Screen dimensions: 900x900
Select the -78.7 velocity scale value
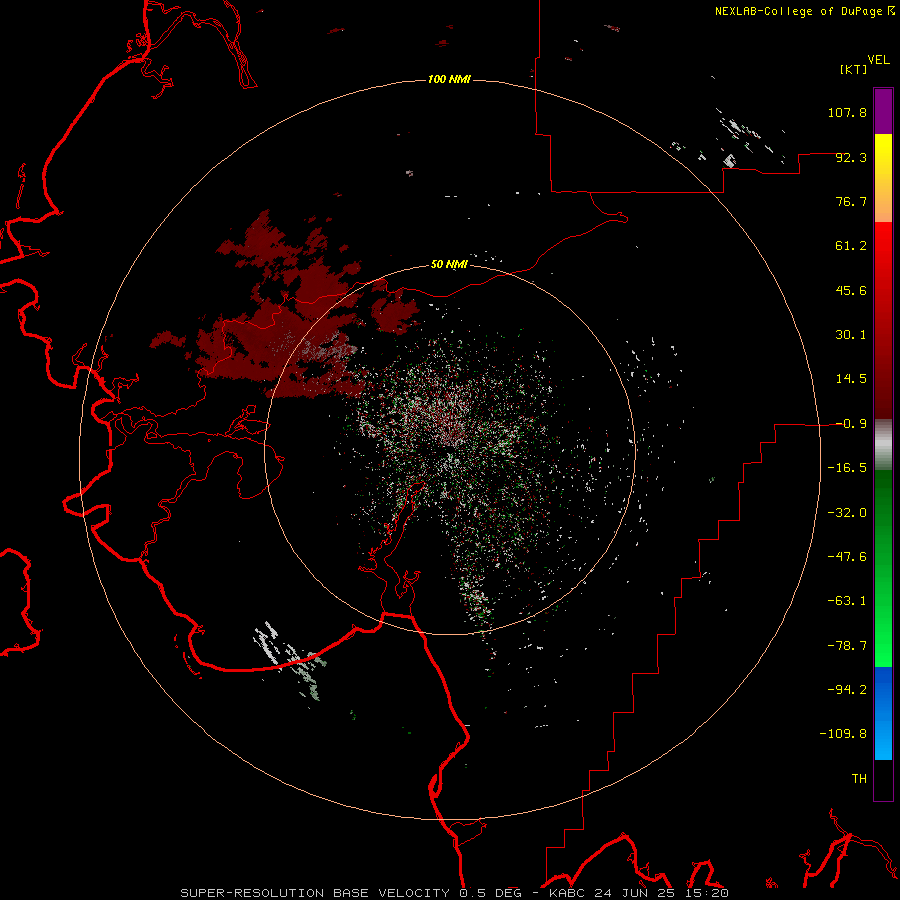[847, 646]
